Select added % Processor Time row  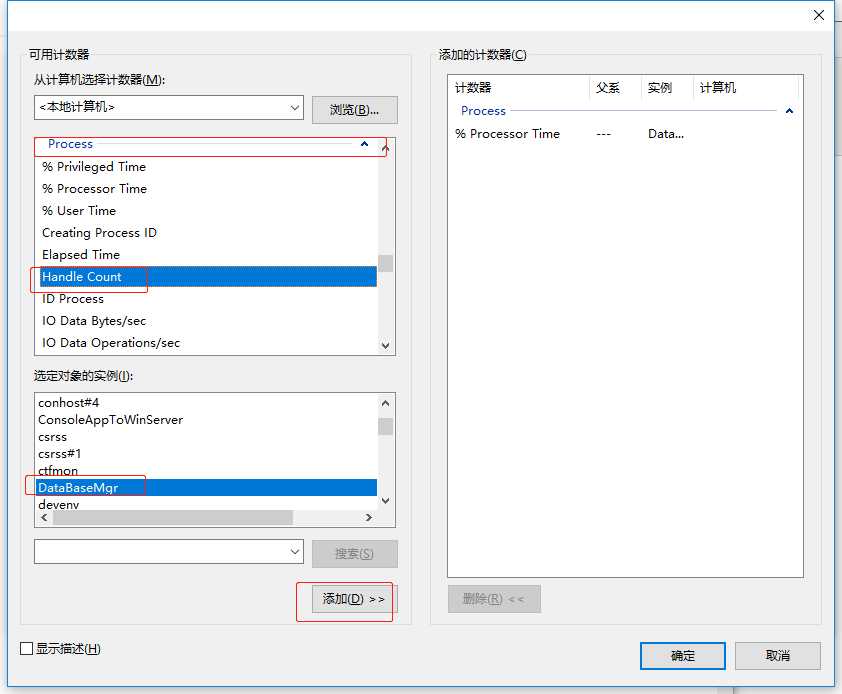click(x=623, y=134)
